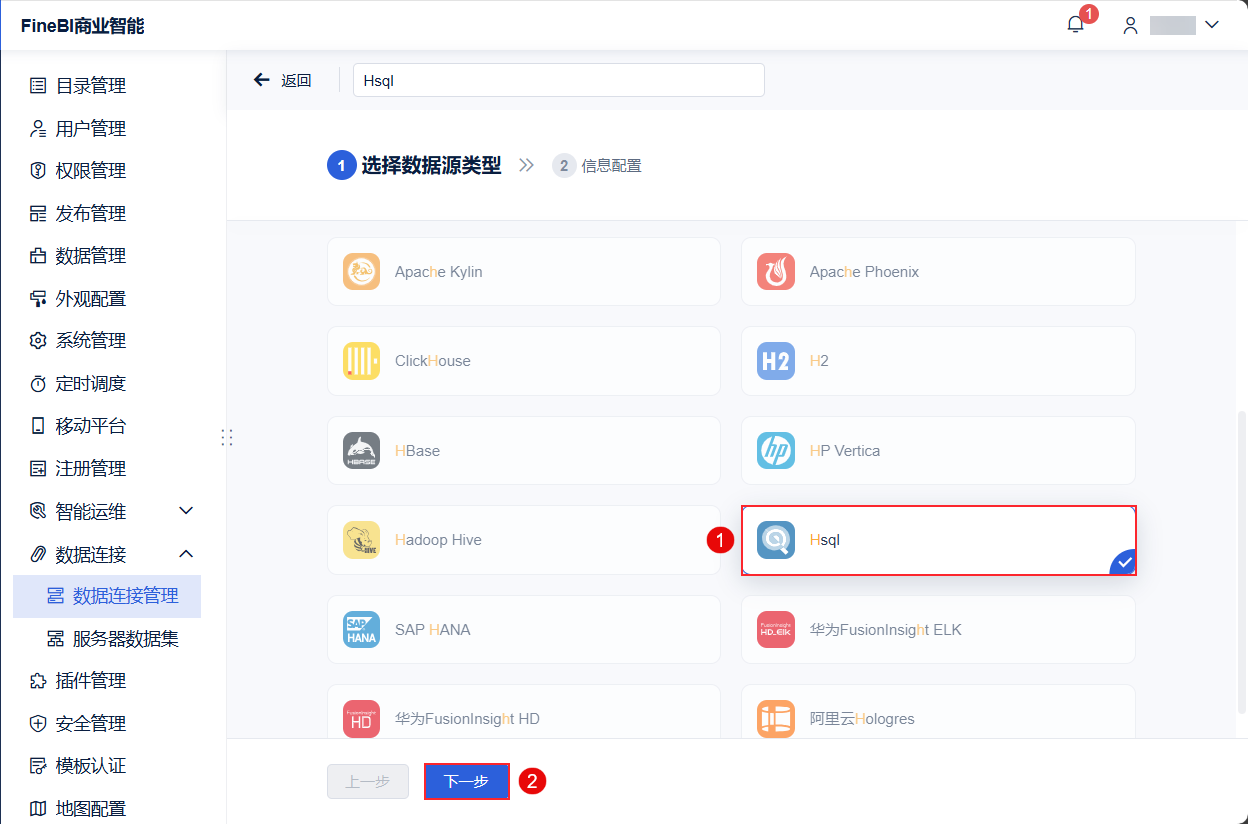This screenshot has width=1248, height=824.
Task: Click the FineBI商业智能 title
Action: [x=83, y=26]
